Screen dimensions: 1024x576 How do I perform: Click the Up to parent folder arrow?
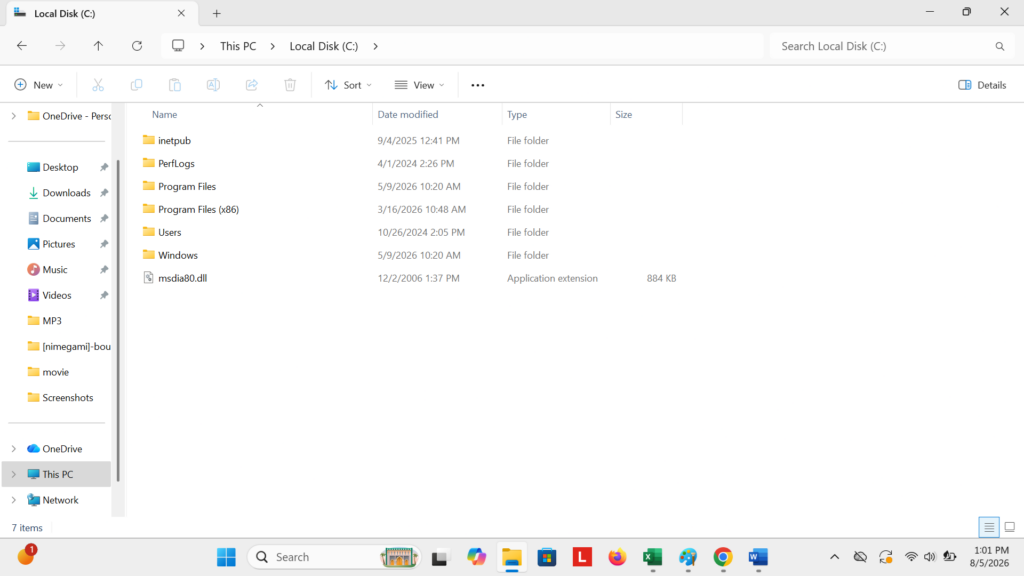[x=98, y=46]
